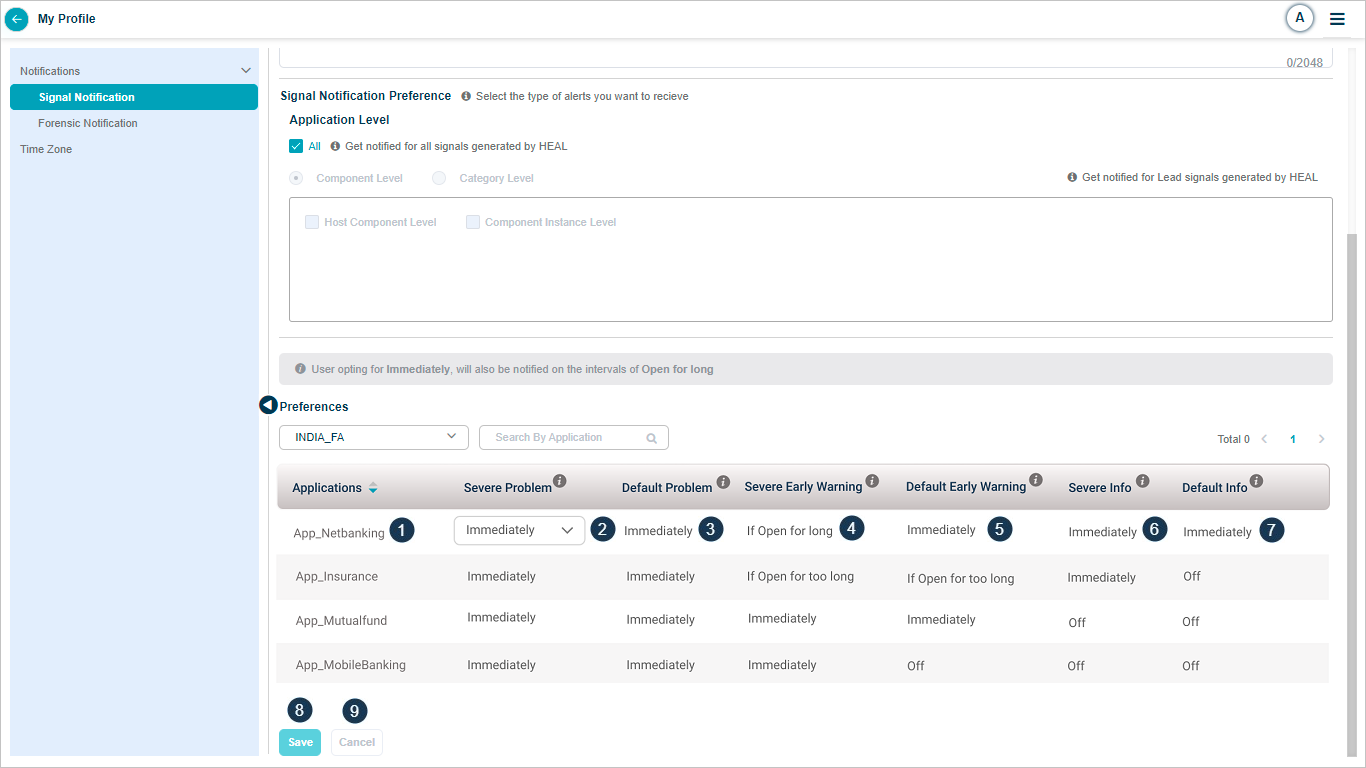Click the info icon beside Severe Problem
Image resolution: width=1366 pixels, height=768 pixels.
(x=560, y=481)
